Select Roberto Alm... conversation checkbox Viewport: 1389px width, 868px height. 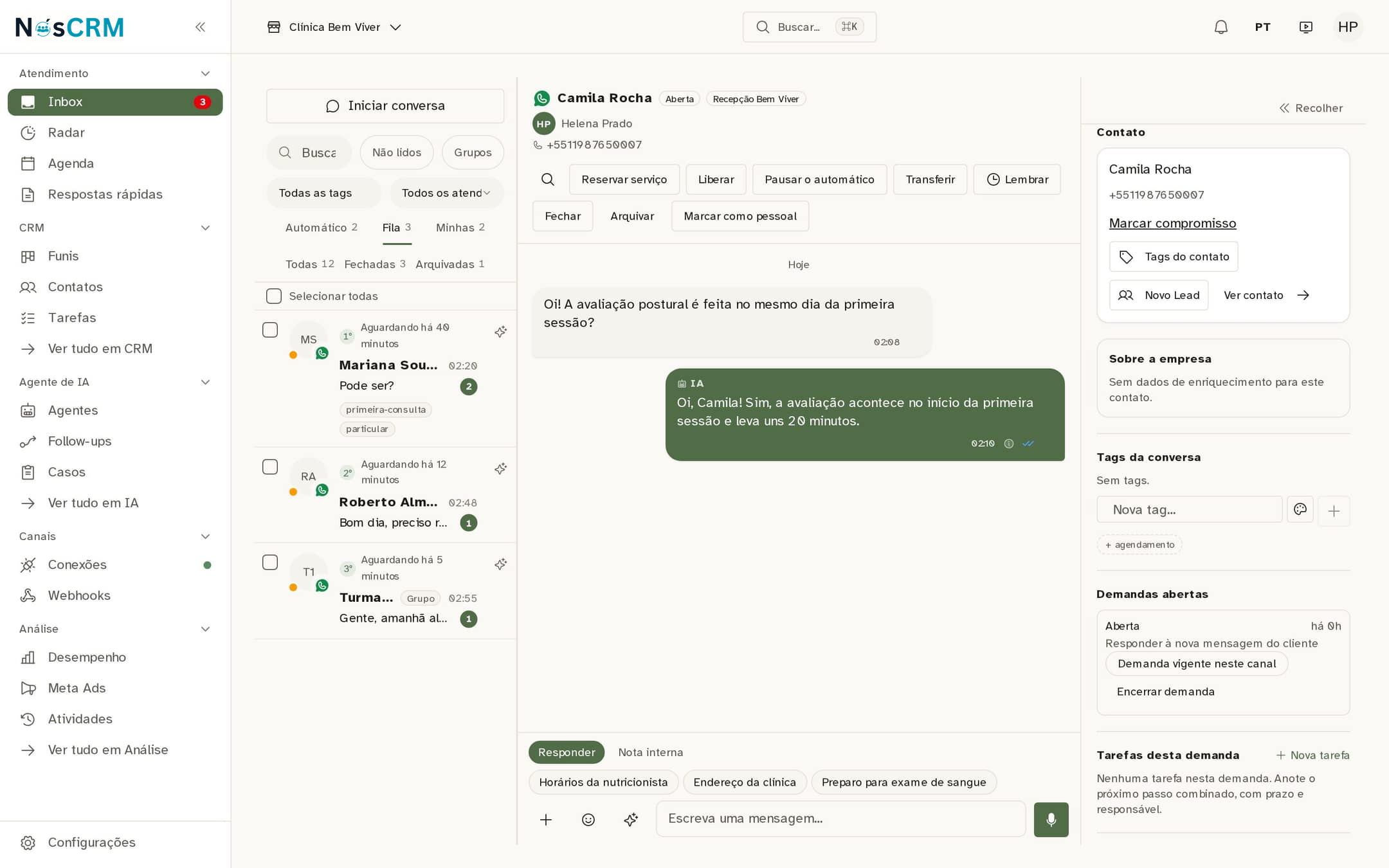(x=270, y=467)
